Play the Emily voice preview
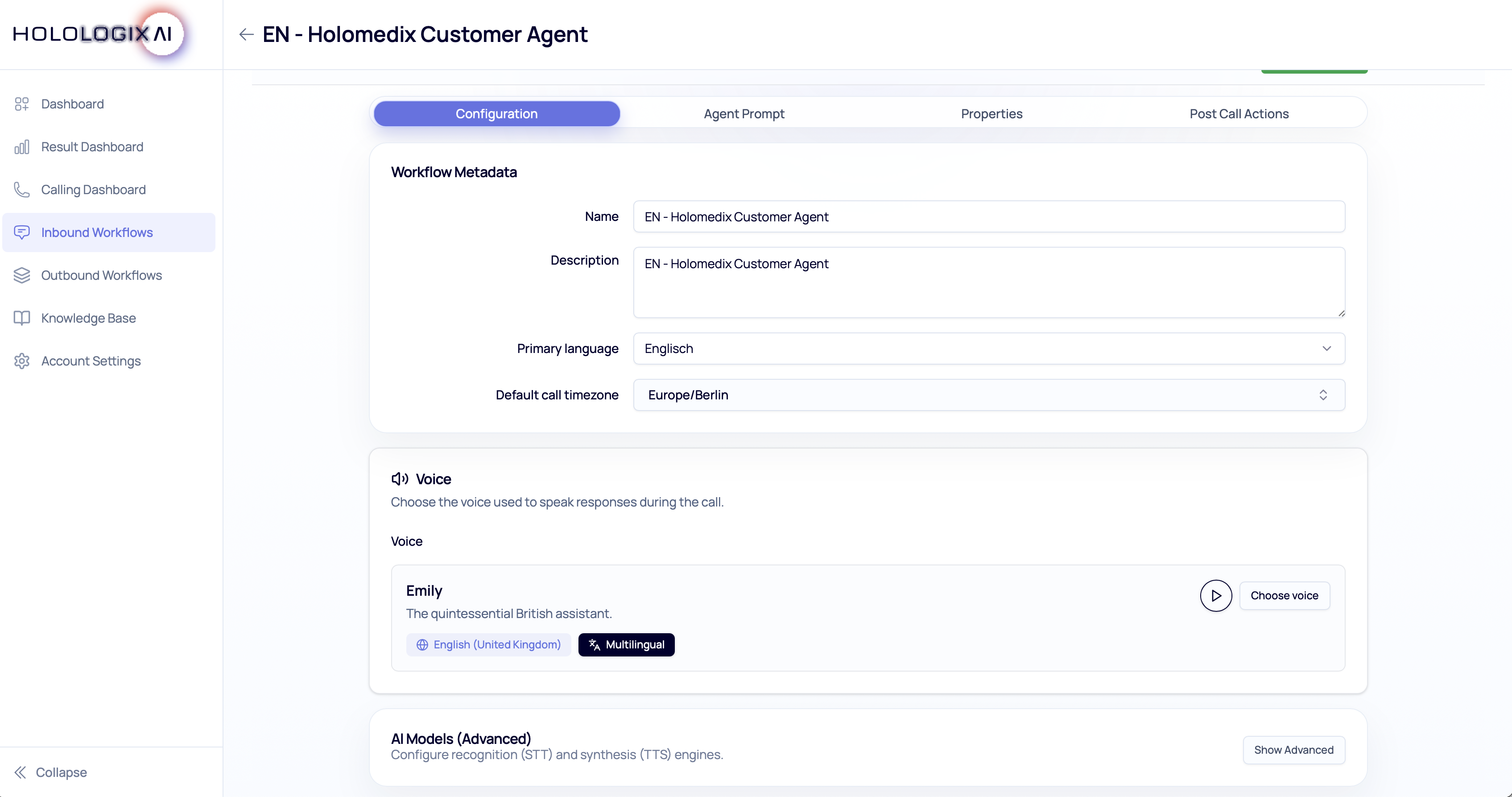The width and height of the screenshot is (1512, 797). tap(1215, 596)
